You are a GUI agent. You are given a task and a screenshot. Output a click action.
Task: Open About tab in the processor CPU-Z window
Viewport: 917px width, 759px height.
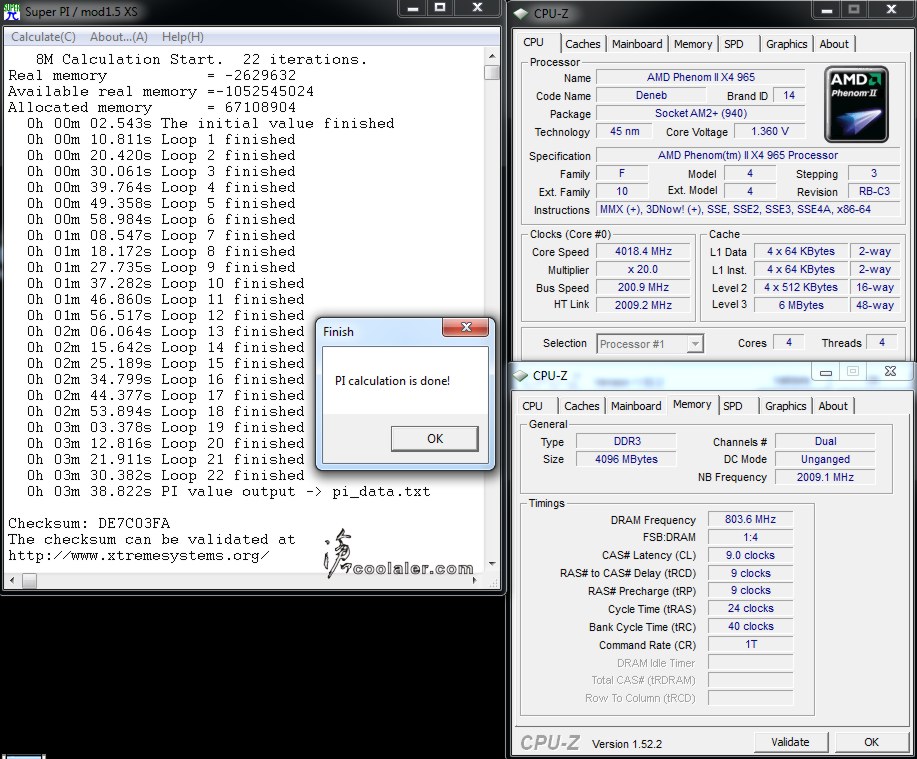pos(834,44)
